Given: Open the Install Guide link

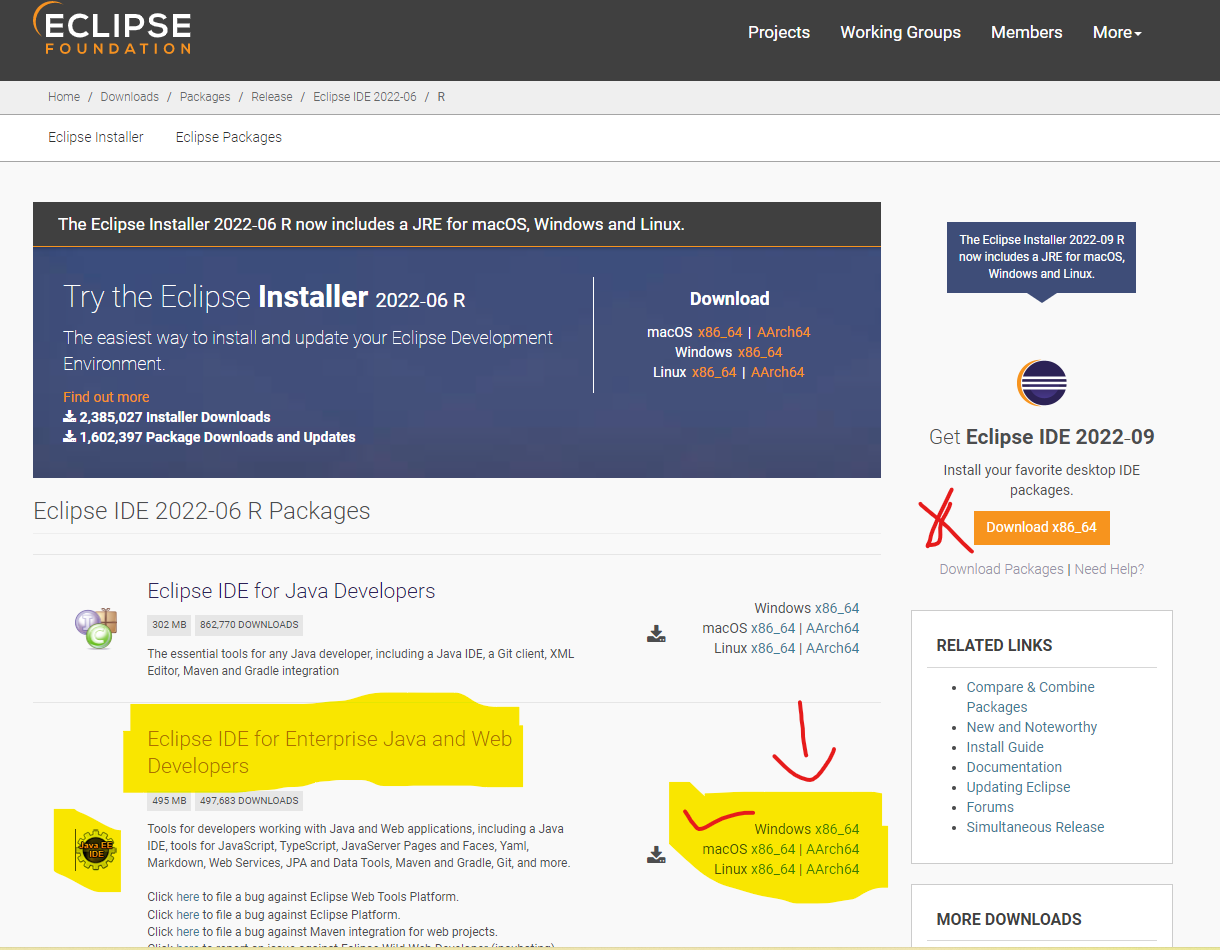Looking at the screenshot, I should point(1004,747).
